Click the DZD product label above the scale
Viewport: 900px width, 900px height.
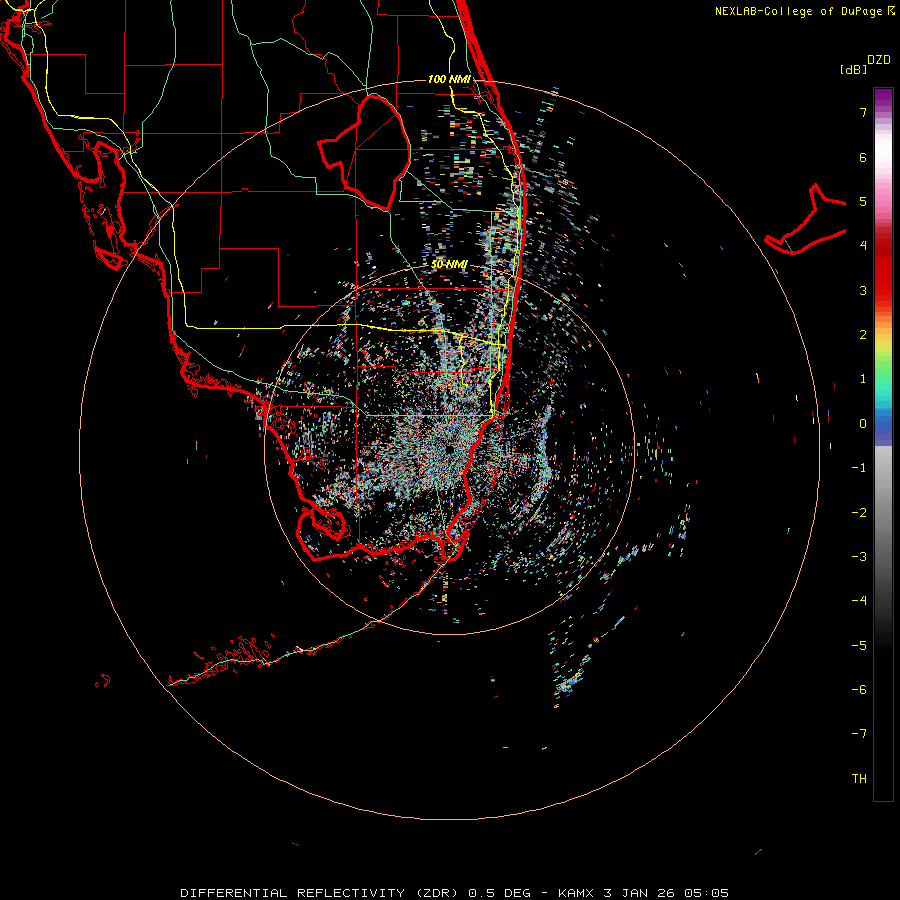tap(879, 60)
